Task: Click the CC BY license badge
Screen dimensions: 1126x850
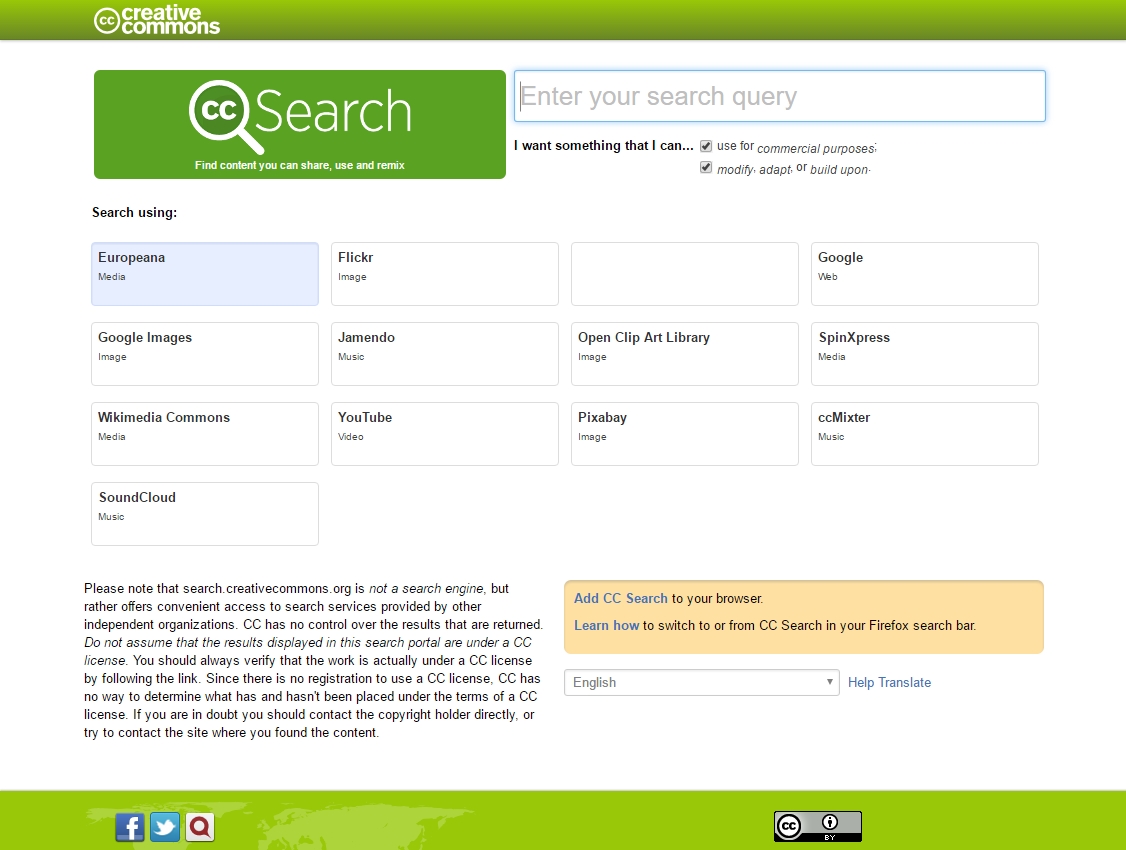Action: pyautogui.click(x=817, y=826)
